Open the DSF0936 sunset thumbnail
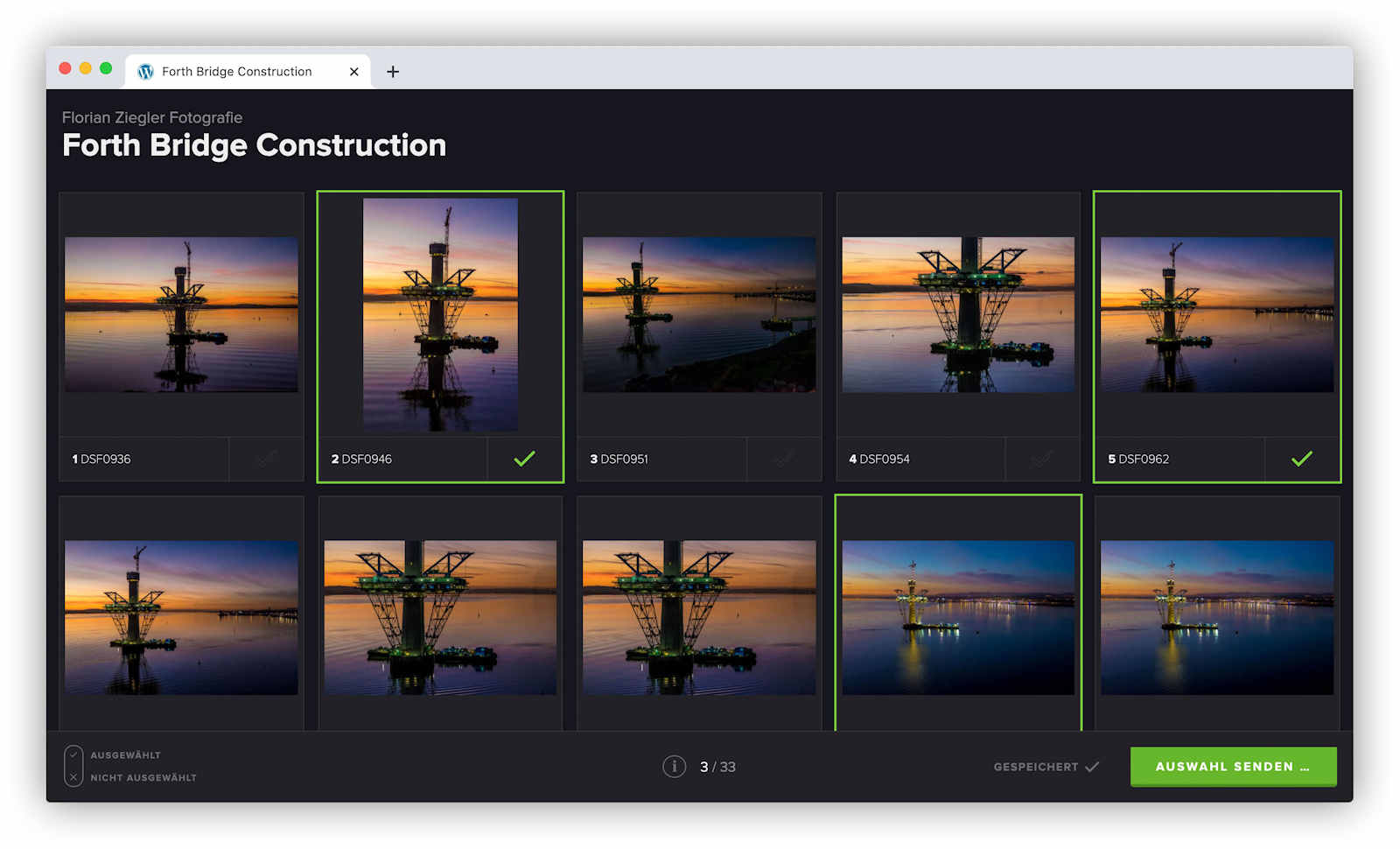 pyautogui.click(x=181, y=314)
